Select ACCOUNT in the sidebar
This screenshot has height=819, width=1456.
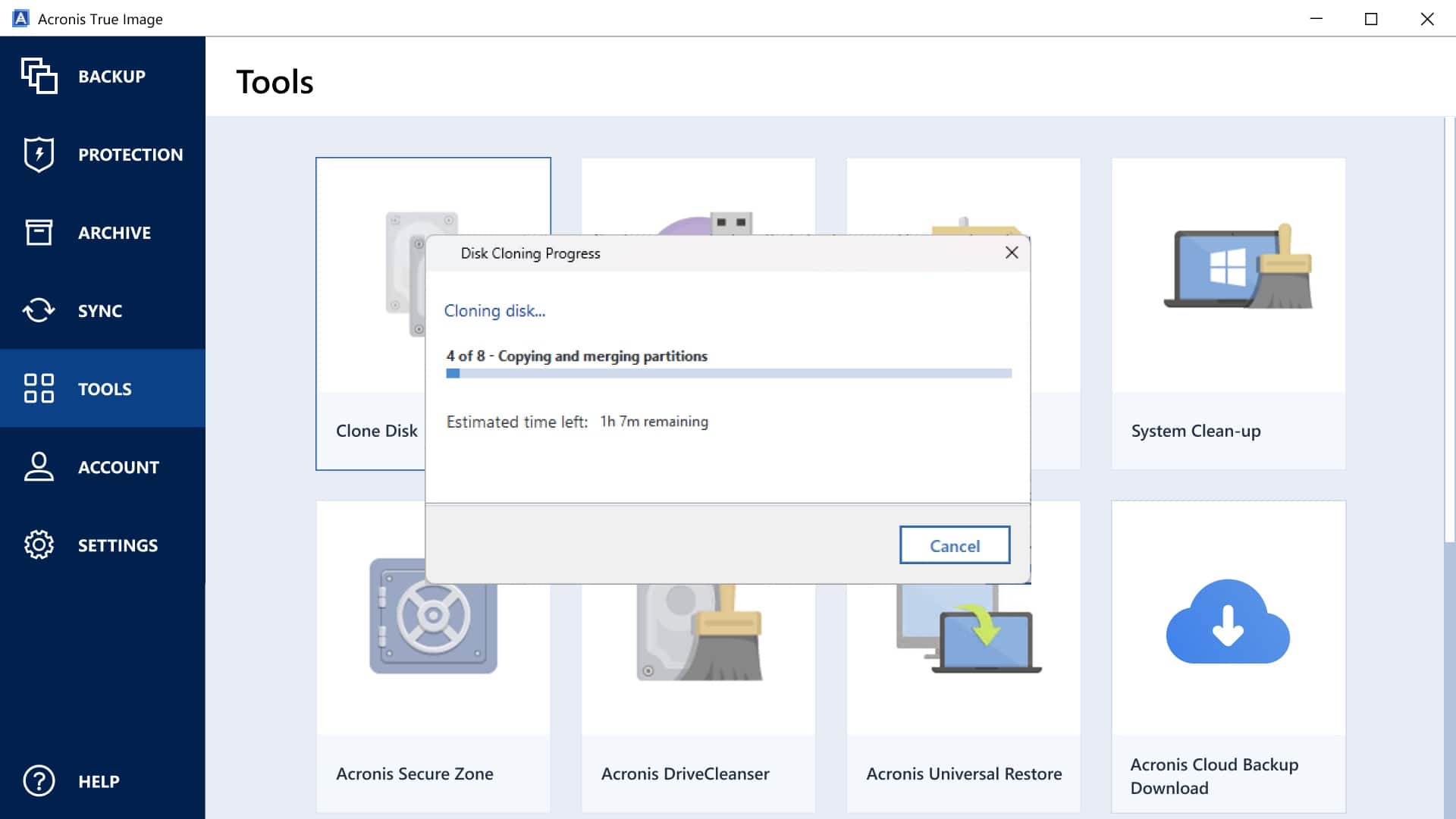[118, 467]
